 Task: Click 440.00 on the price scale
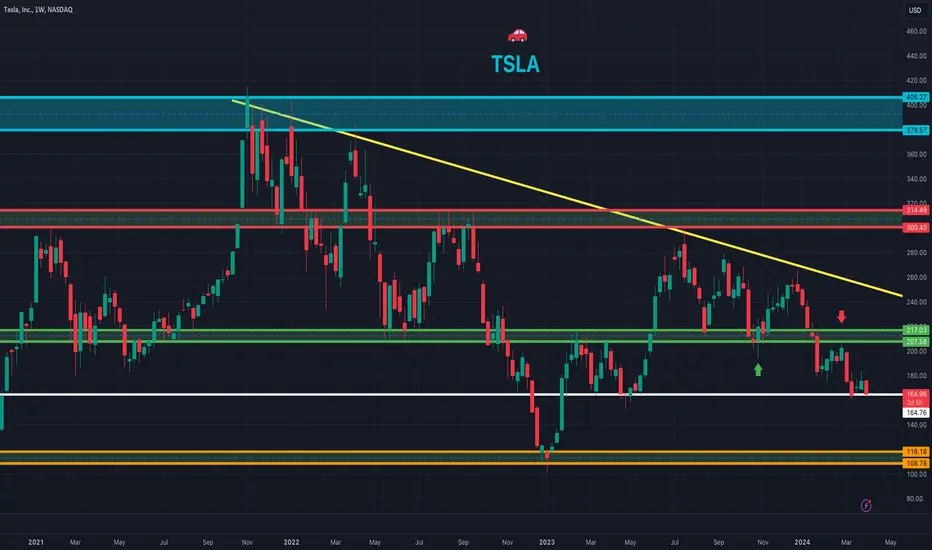click(x=916, y=56)
